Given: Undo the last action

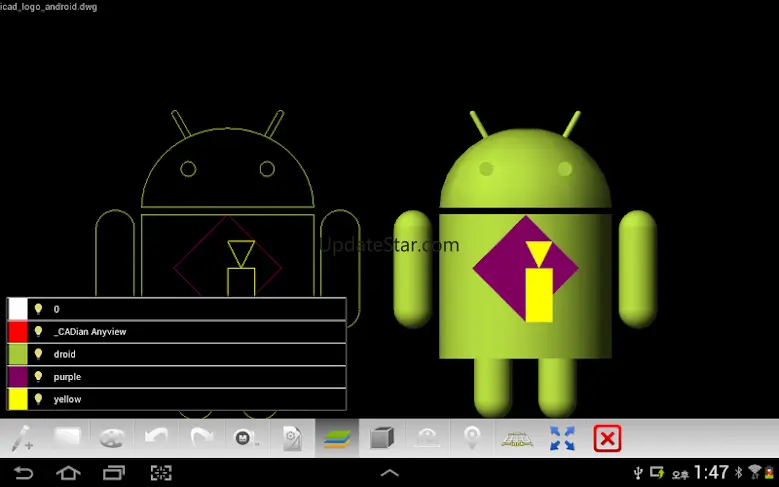Looking at the screenshot, I should [x=156, y=437].
